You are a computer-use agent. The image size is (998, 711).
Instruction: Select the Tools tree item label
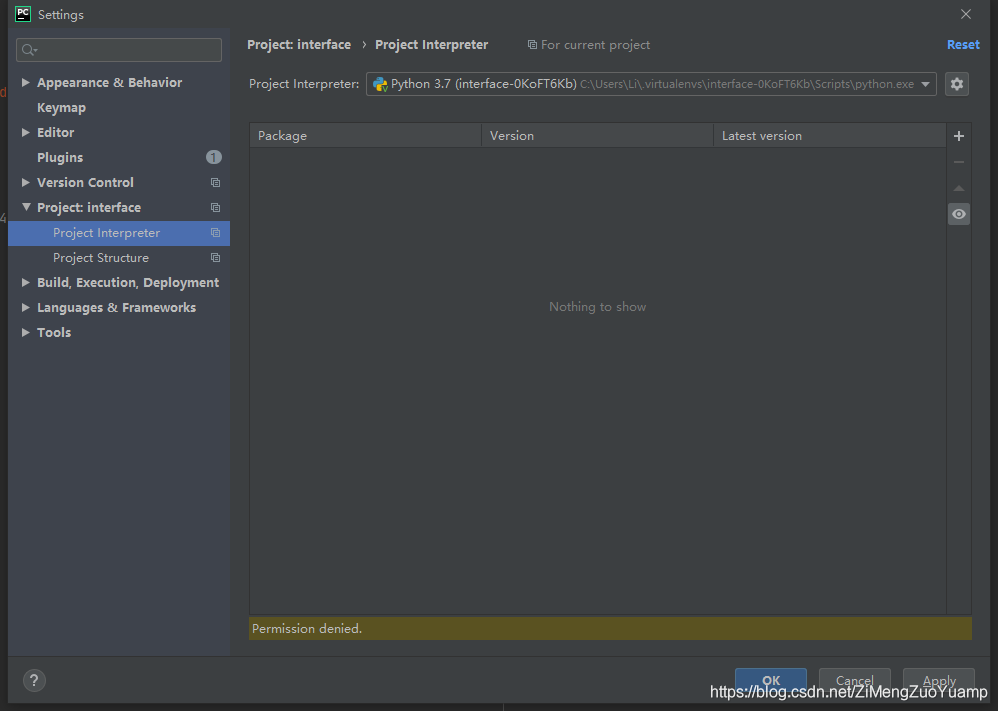[x=54, y=332]
